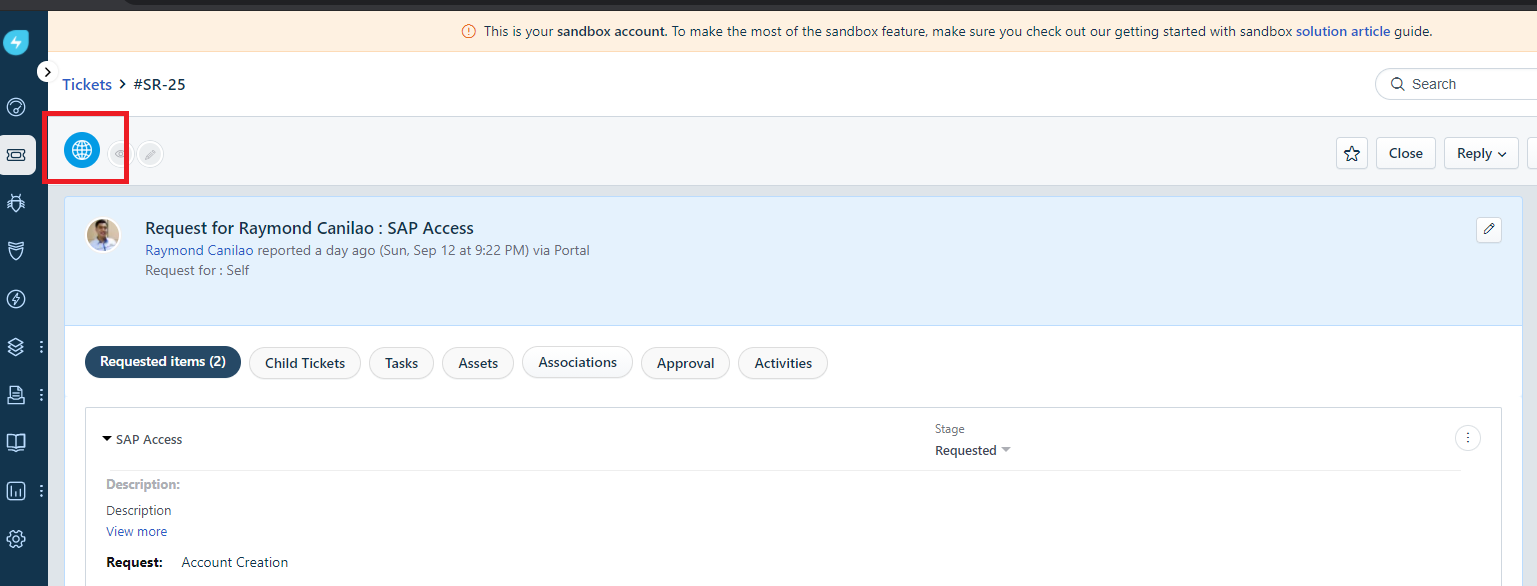This screenshot has width=1537, height=586.
Task: Open the Solutions book icon in sidebar
Action: 16,443
